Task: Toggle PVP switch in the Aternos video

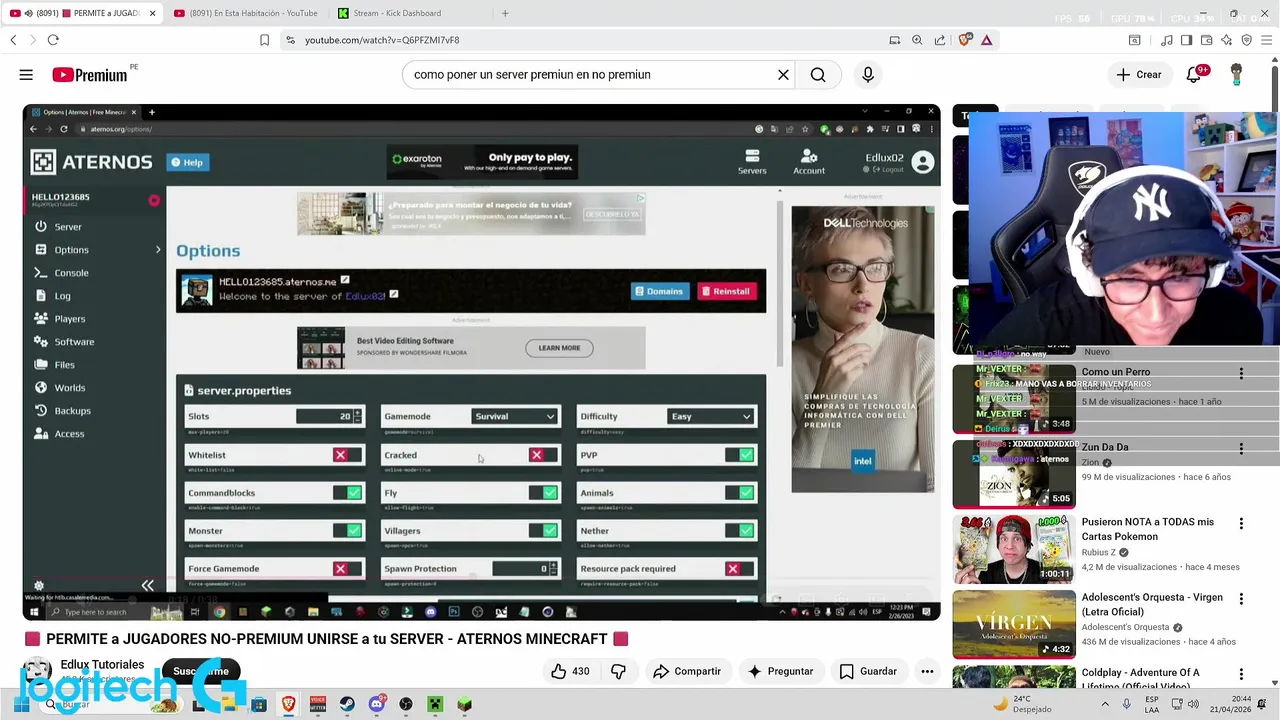Action: click(x=740, y=455)
